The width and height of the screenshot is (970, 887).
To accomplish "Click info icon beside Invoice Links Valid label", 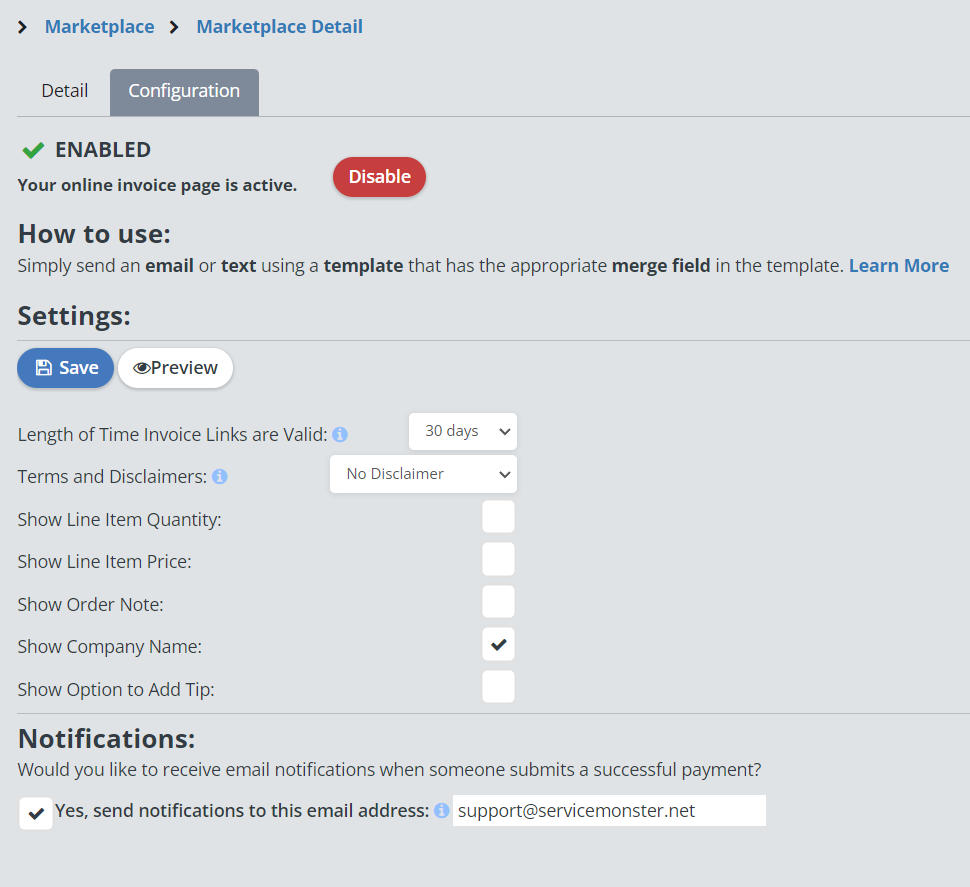I will pyautogui.click(x=340, y=435).
